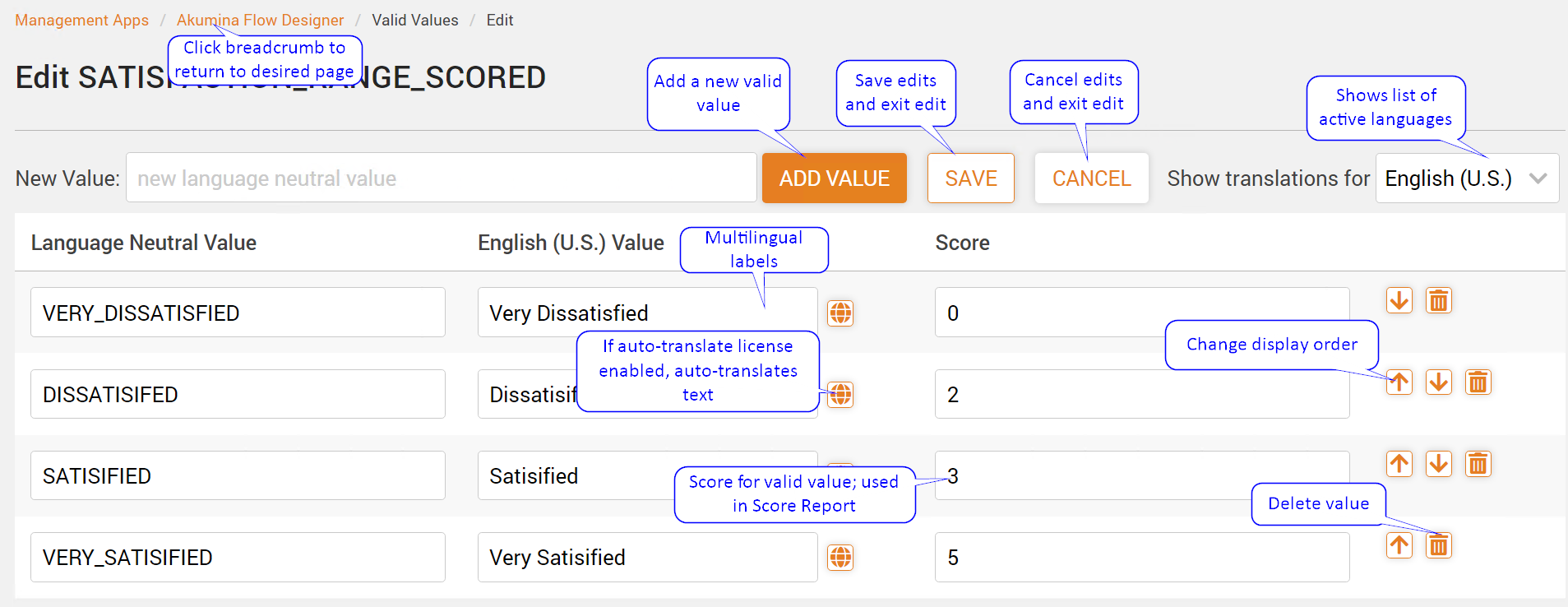Edit the Very Satisified English value field
This screenshot has height=607, width=1568.
point(648,557)
